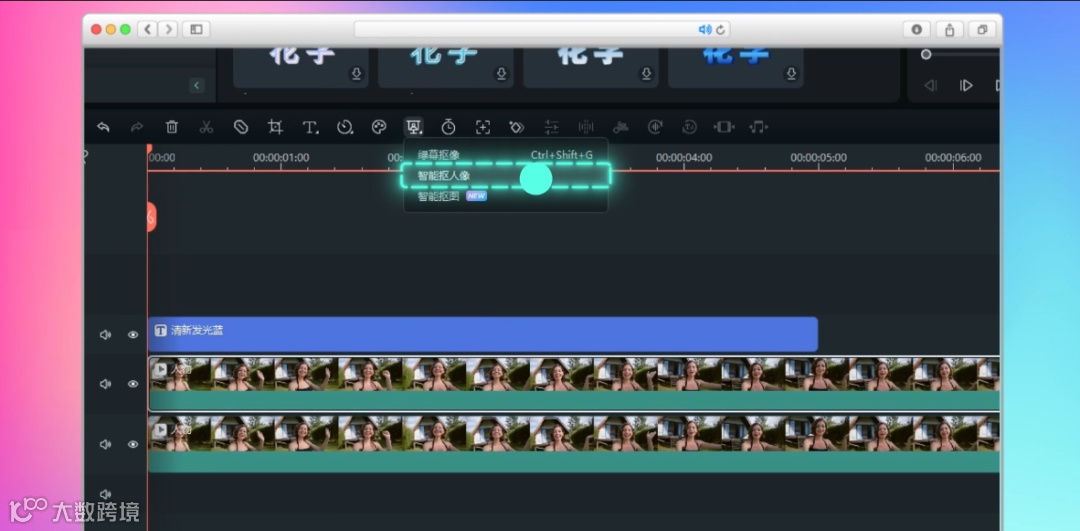This screenshot has width=1080, height=531.
Task: Click the scissors split icon
Action: tap(206, 127)
